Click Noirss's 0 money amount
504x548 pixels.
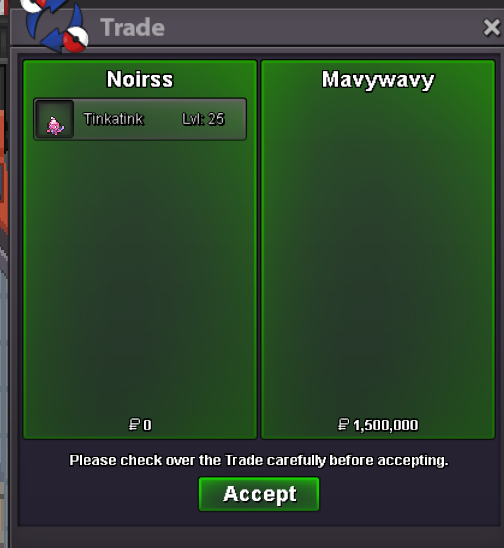147,425
